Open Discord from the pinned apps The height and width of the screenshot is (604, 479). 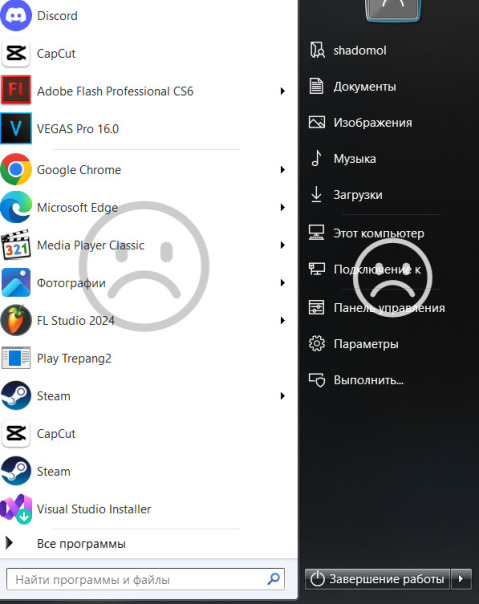click(16, 15)
